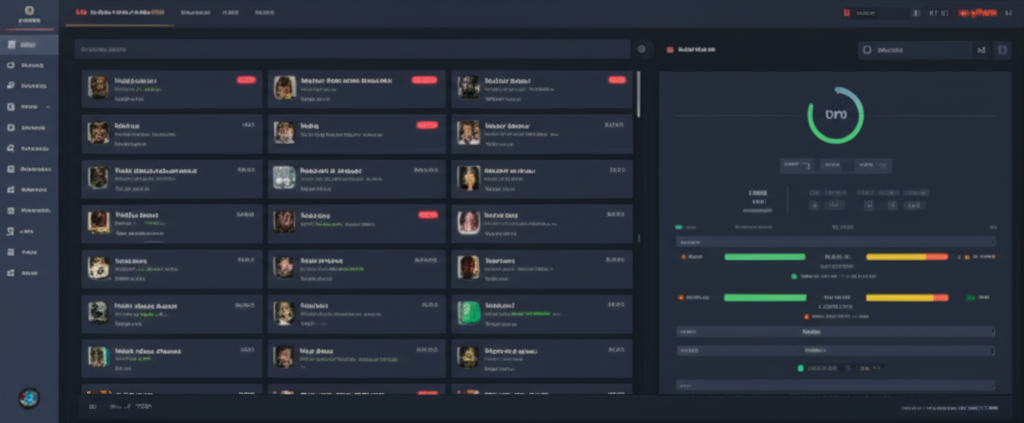The height and width of the screenshot is (423, 1024).
Task: Open the grey-green thumbnail on the third card, middle column
Action: tap(284, 178)
